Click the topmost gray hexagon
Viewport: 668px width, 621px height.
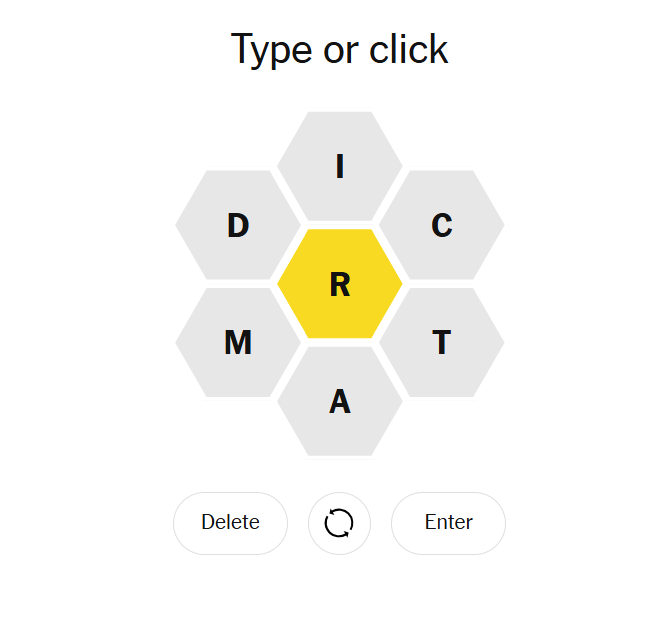click(x=340, y=166)
